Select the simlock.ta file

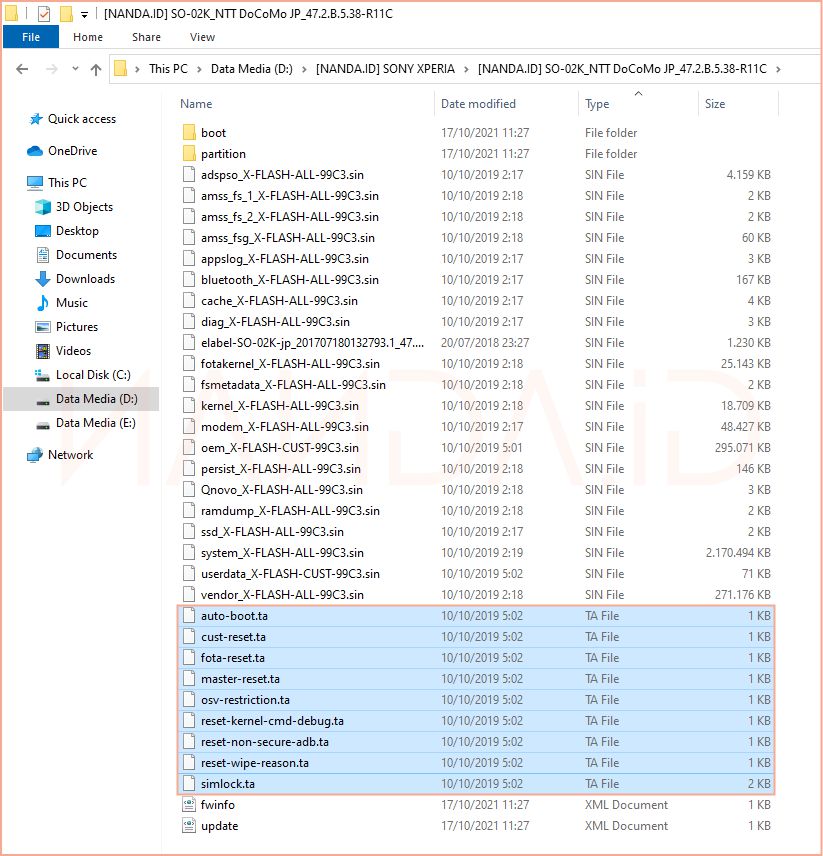tap(228, 784)
